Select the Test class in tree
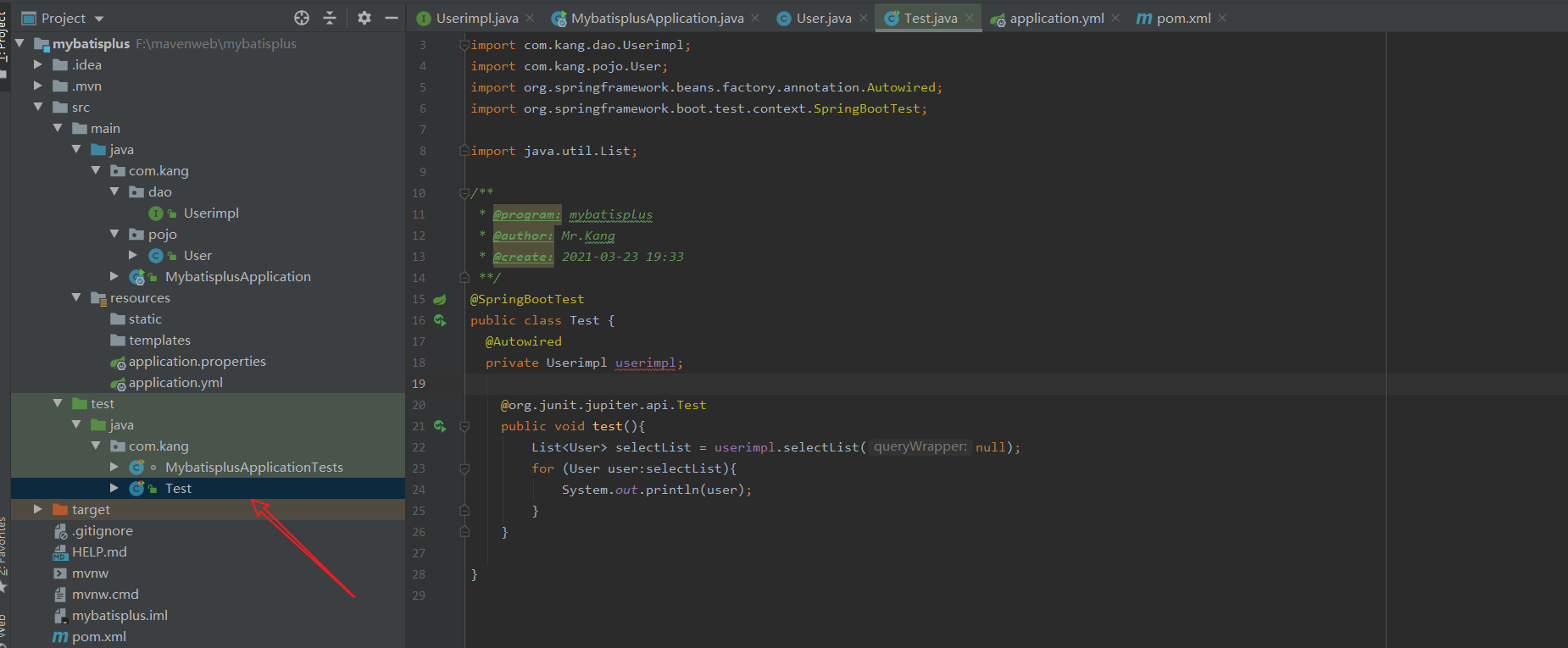The height and width of the screenshot is (648, 1568). 178,488
